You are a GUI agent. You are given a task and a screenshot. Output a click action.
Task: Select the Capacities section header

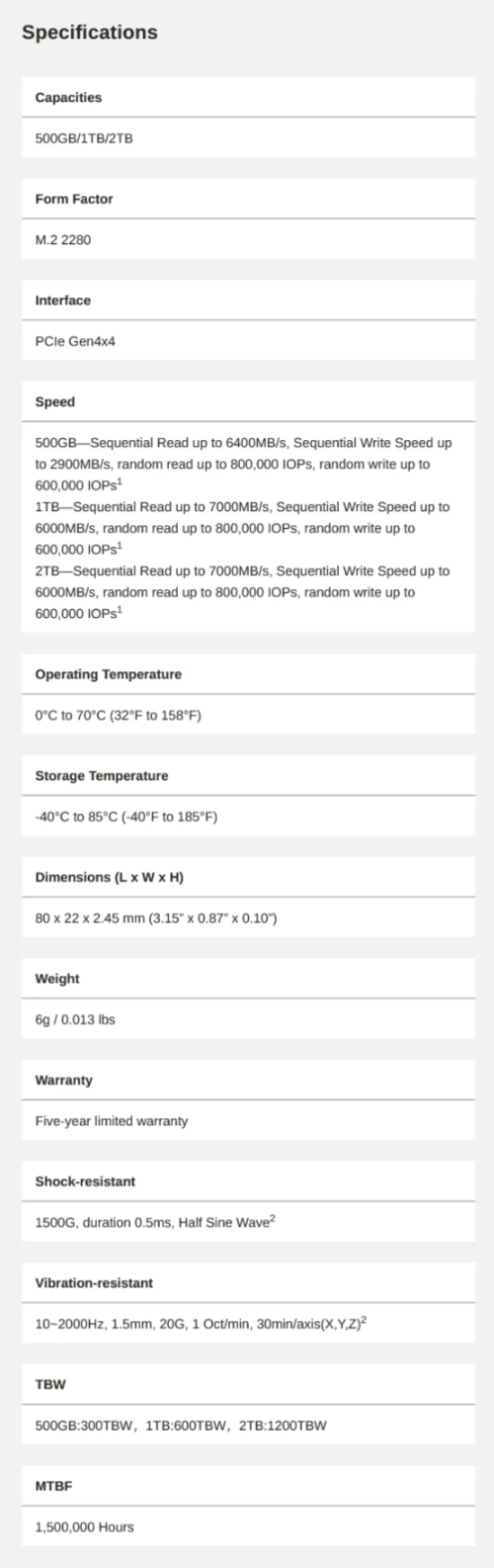point(68,98)
